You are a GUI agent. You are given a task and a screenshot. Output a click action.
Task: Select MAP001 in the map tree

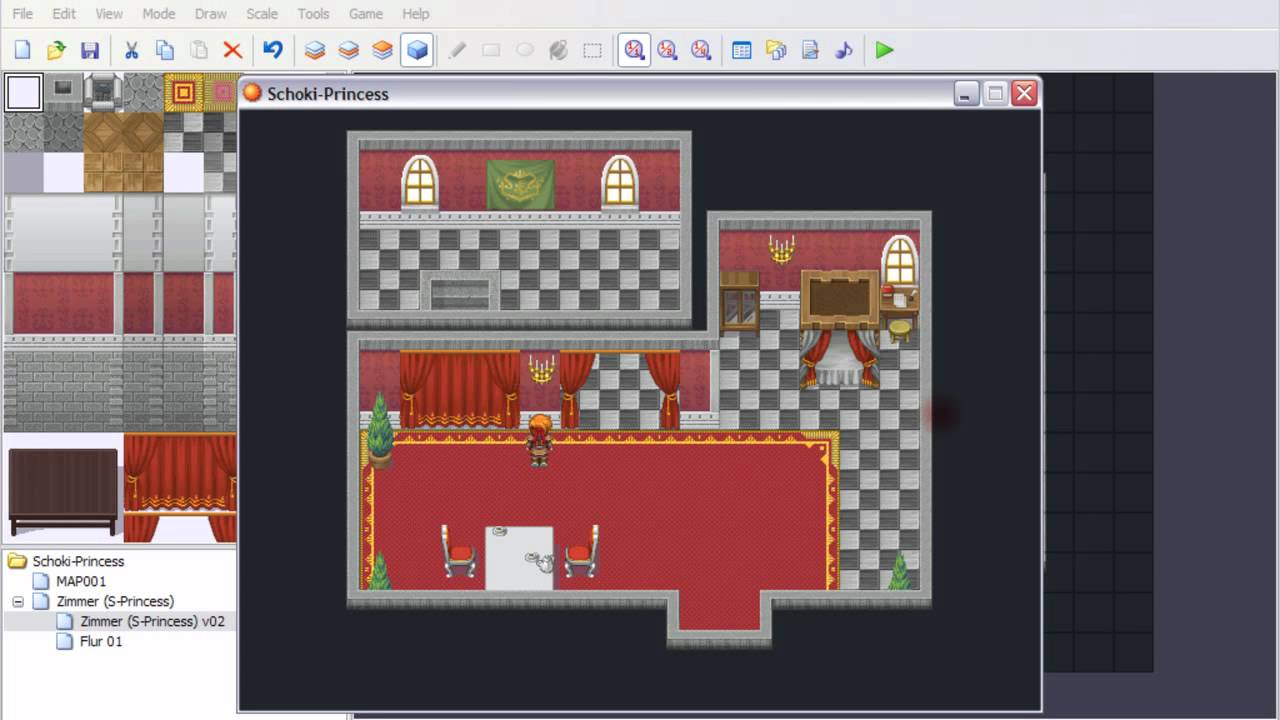[81, 581]
